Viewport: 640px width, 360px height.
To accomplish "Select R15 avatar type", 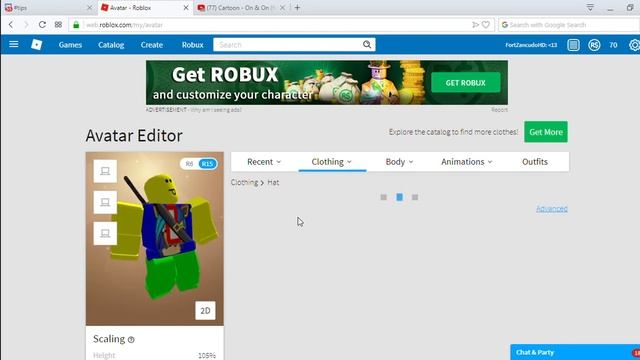I will [207, 164].
